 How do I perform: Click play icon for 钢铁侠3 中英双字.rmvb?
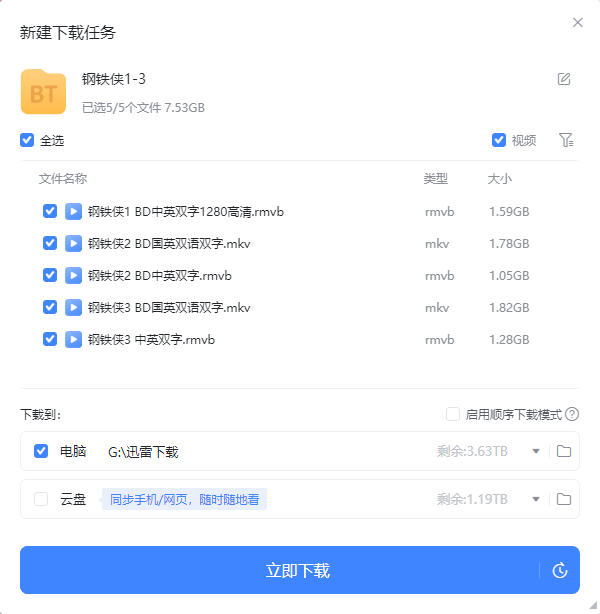73,340
